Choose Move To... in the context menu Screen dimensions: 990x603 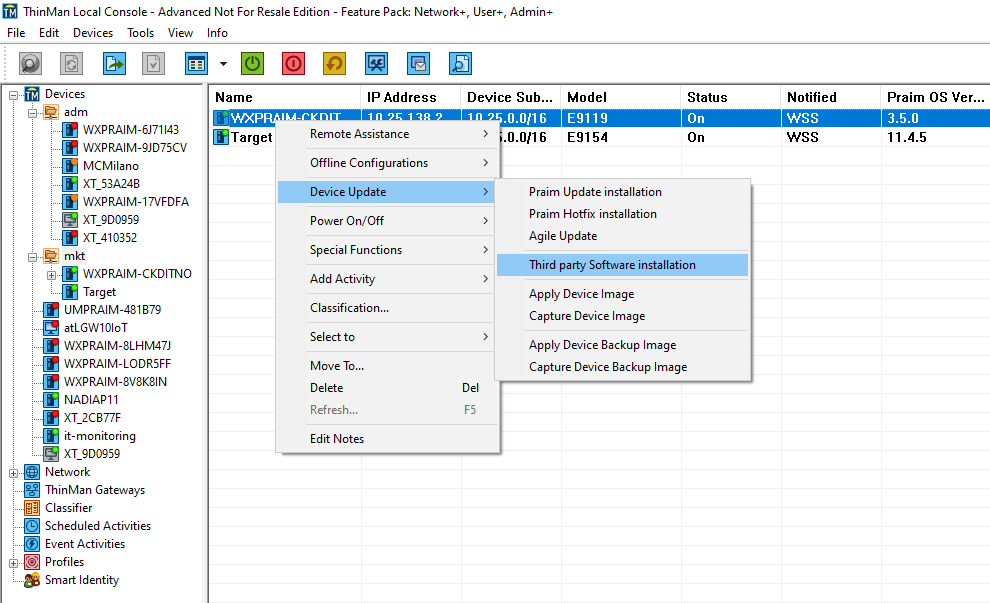tap(388, 366)
